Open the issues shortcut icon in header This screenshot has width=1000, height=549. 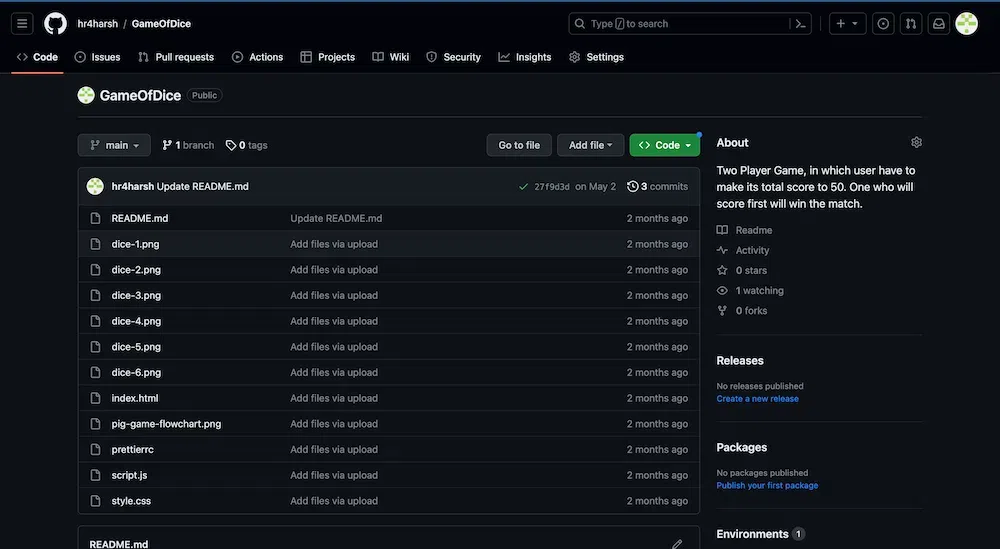883,24
